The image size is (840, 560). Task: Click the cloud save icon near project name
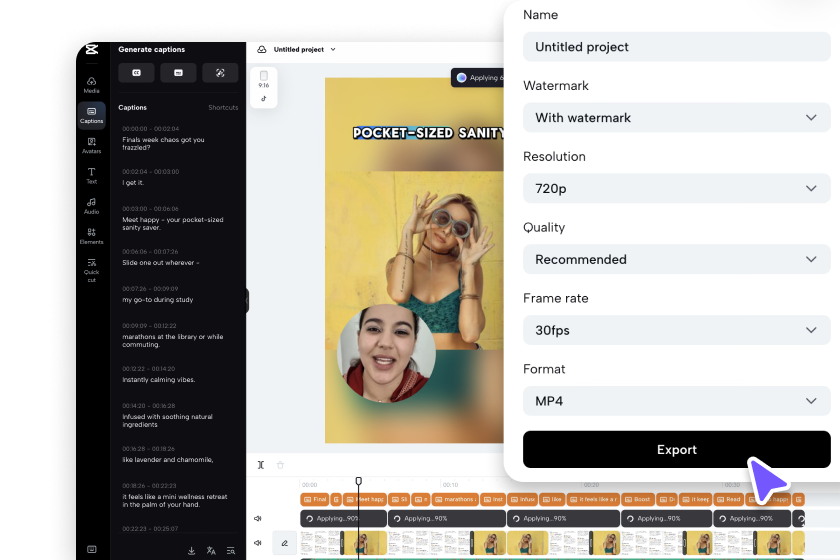pyautogui.click(x=262, y=49)
